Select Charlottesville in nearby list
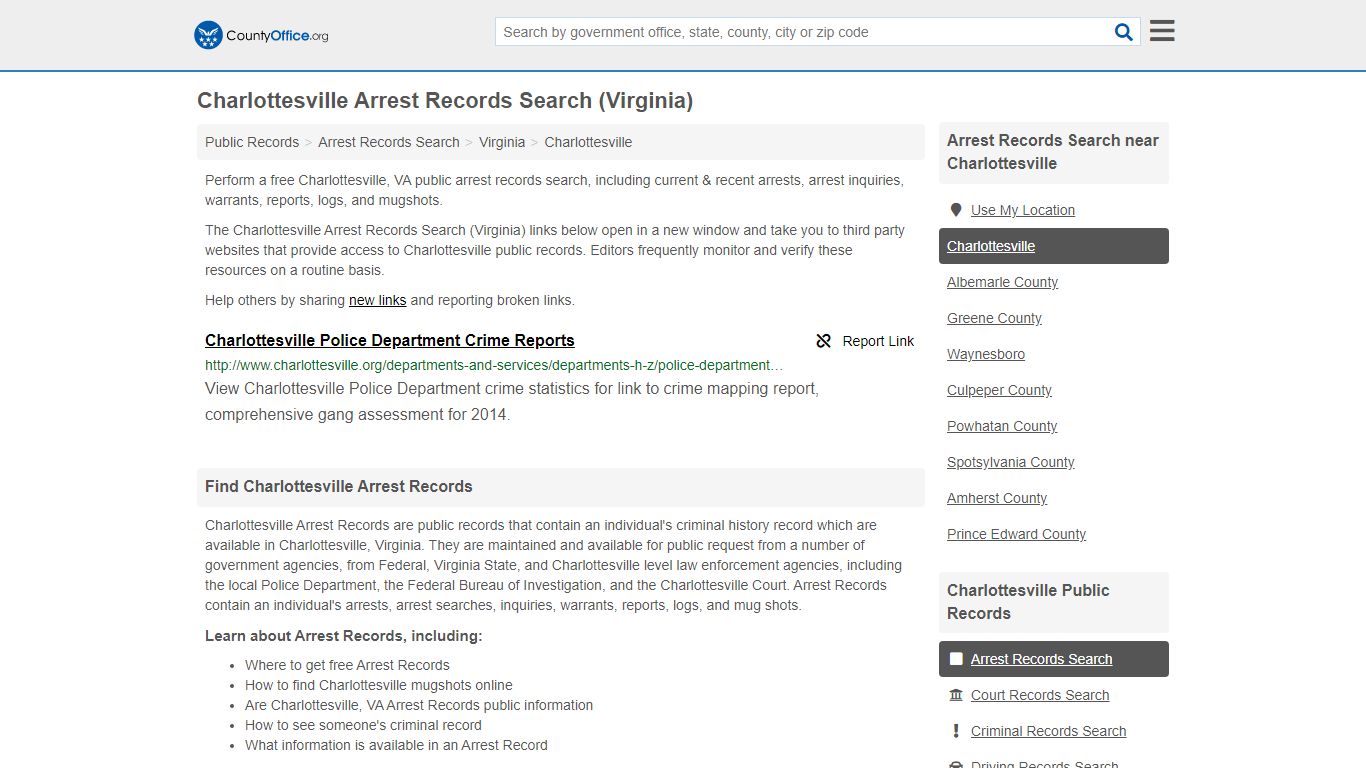 [x=1054, y=246]
